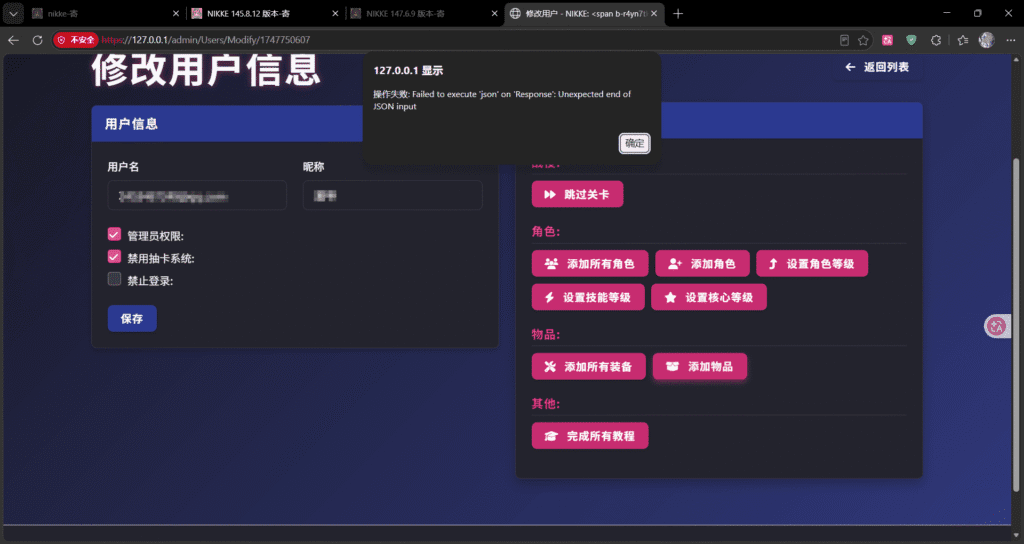Click the 完成所有教程 button
1024x544 pixels.
pos(590,436)
